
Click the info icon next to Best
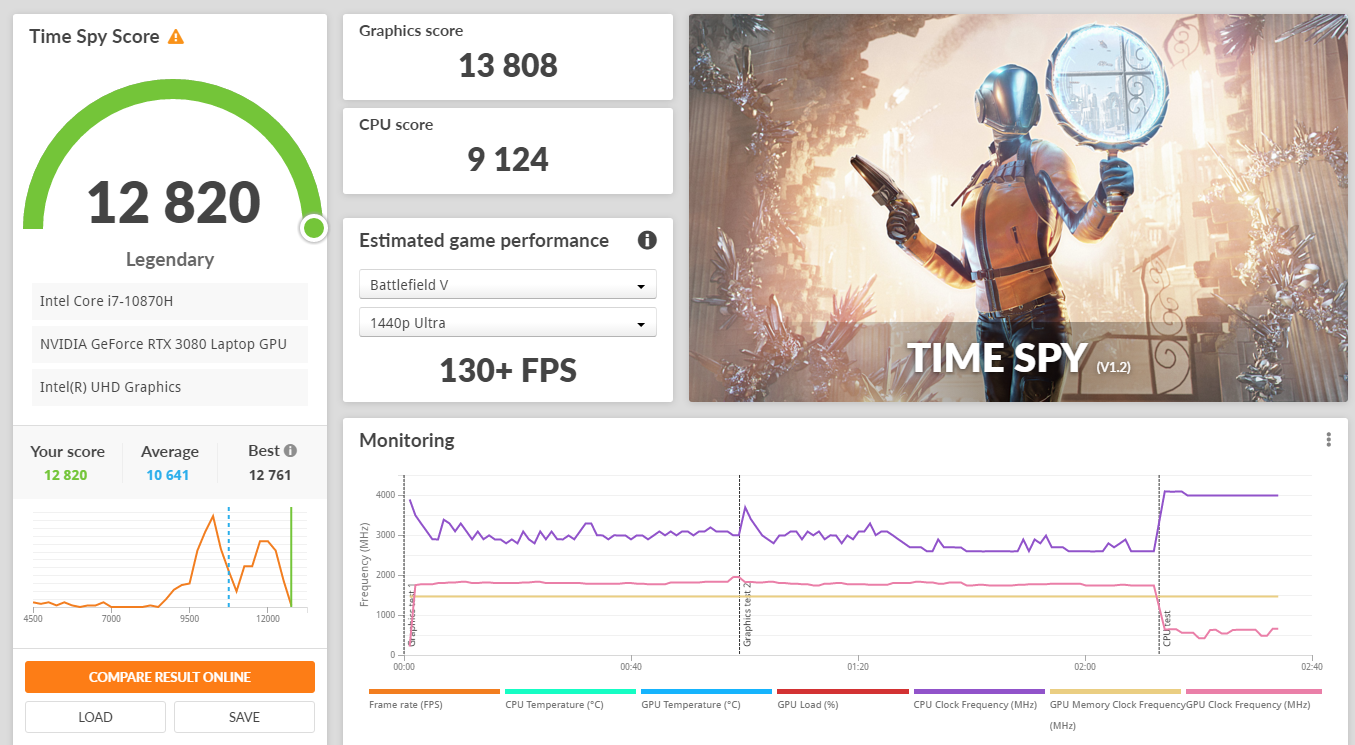290,451
